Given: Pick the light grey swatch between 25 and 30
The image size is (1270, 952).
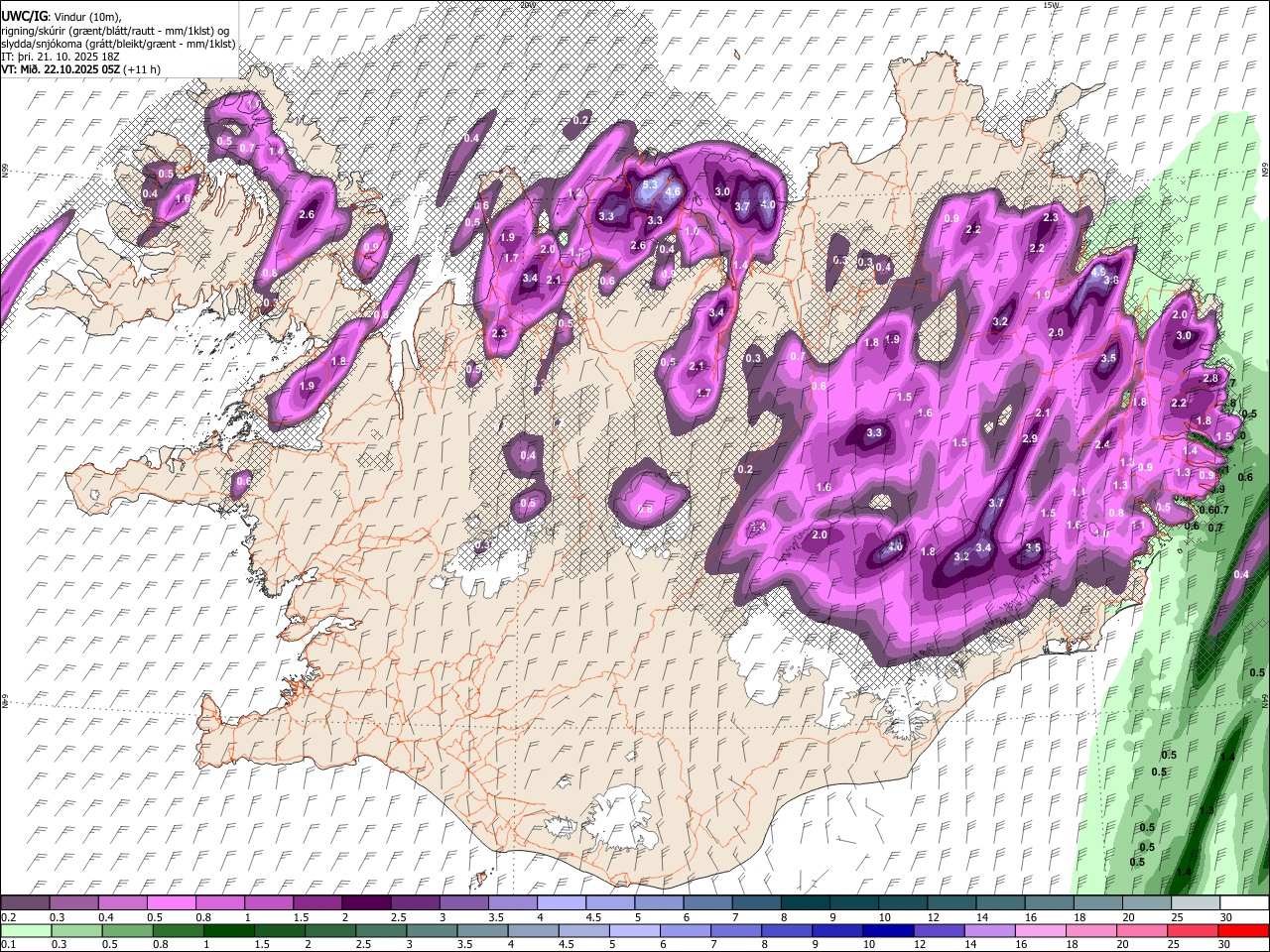Looking at the screenshot, I should click(1195, 903).
